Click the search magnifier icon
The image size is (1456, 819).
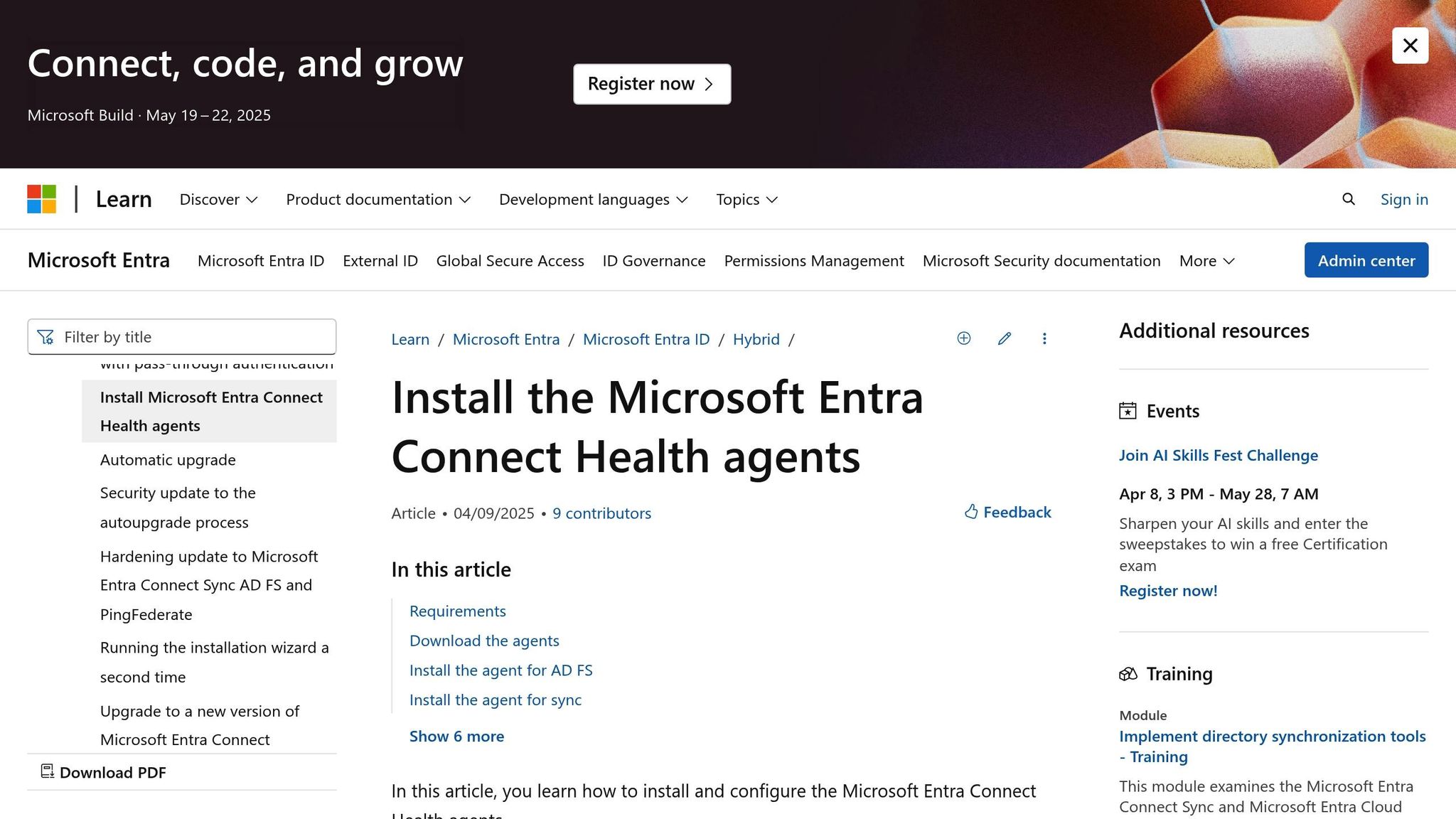1349,199
